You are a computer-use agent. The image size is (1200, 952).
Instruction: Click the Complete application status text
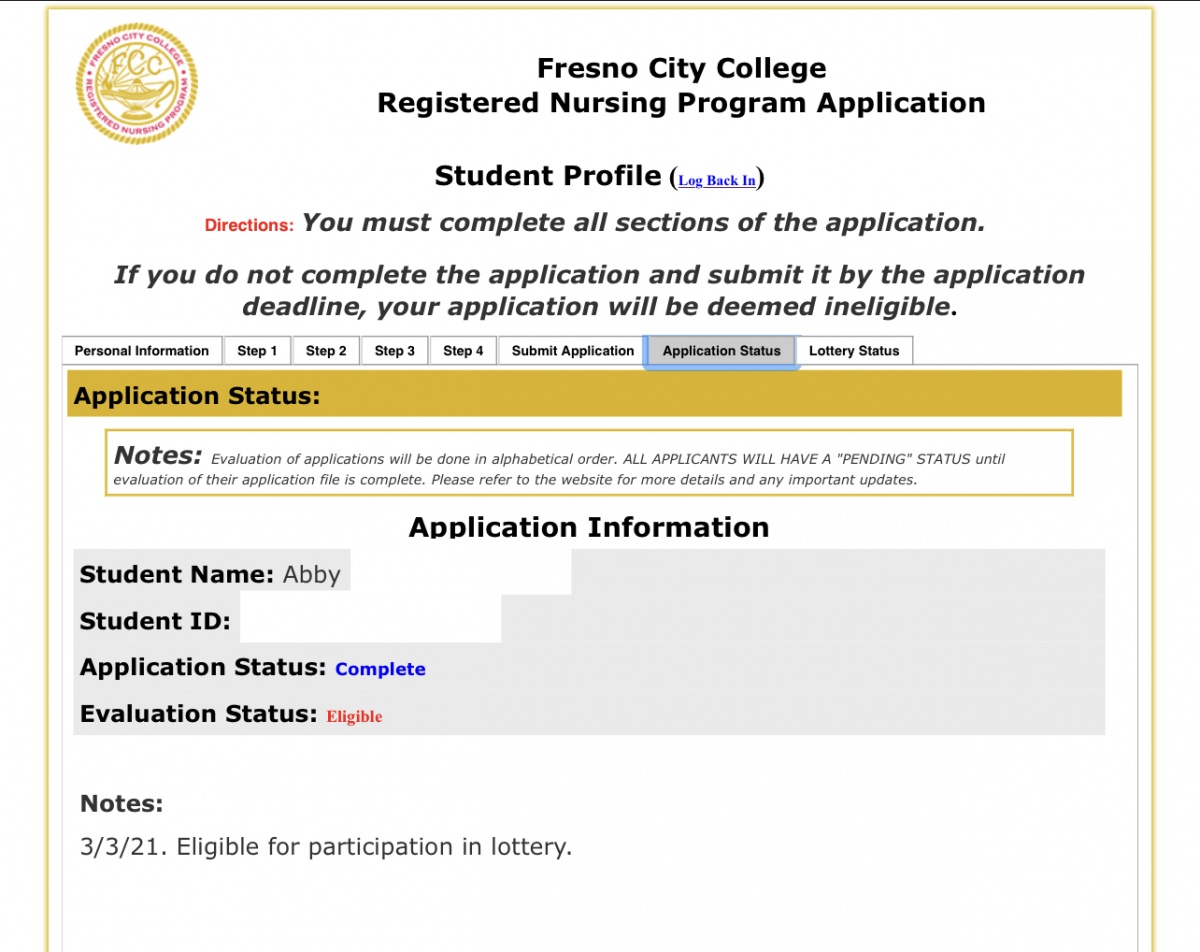pyautogui.click(x=380, y=669)
